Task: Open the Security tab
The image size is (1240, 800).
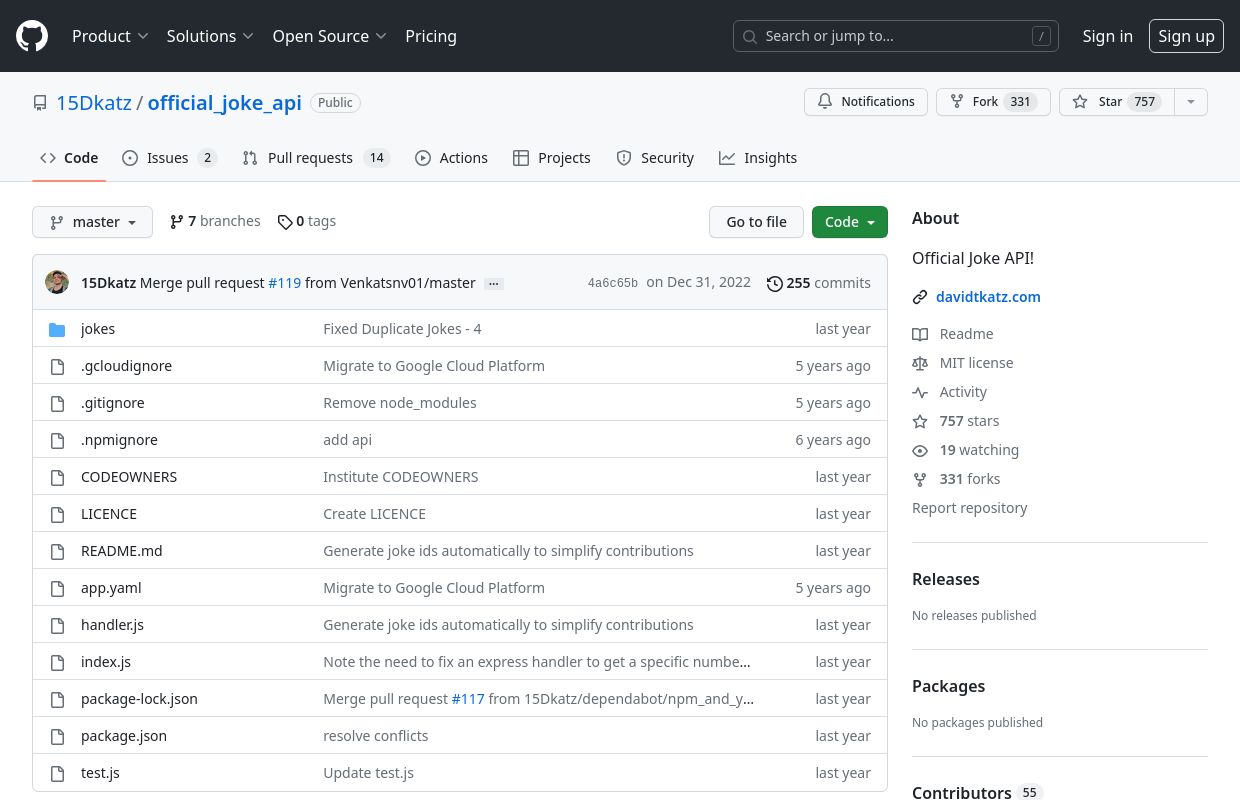Action: point(655,158)
